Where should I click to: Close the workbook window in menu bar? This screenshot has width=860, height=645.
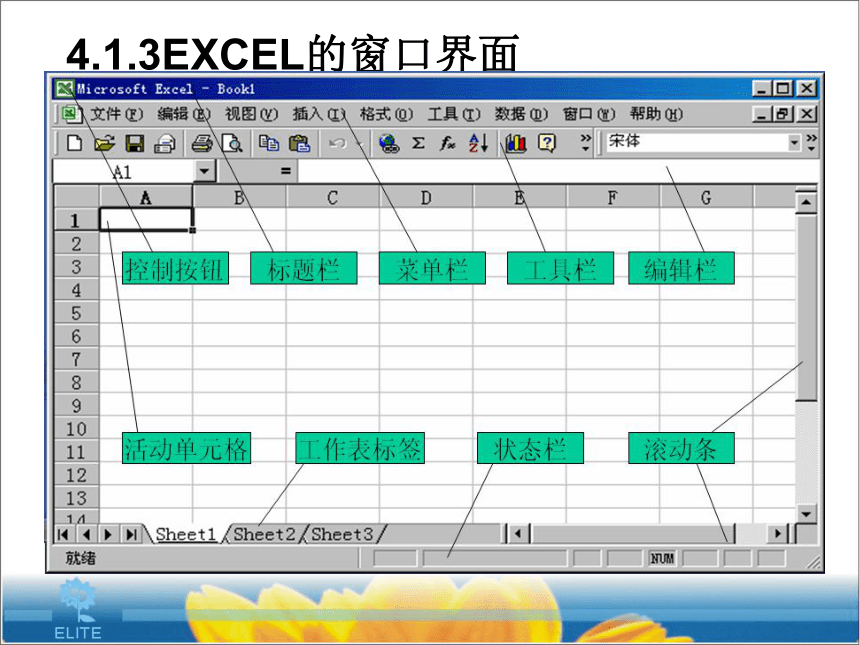tap(806, 114)
